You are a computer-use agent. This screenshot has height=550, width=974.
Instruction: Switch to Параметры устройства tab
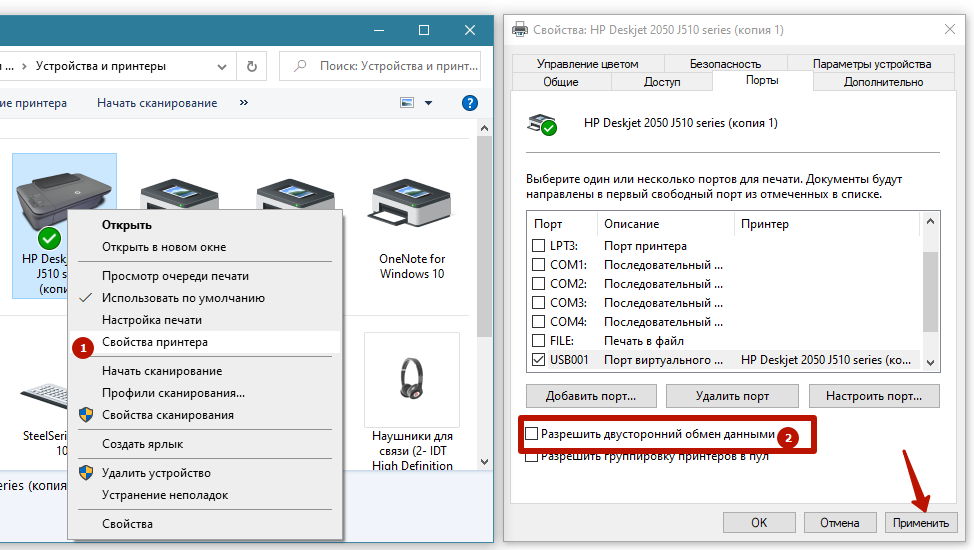point(872,63)
